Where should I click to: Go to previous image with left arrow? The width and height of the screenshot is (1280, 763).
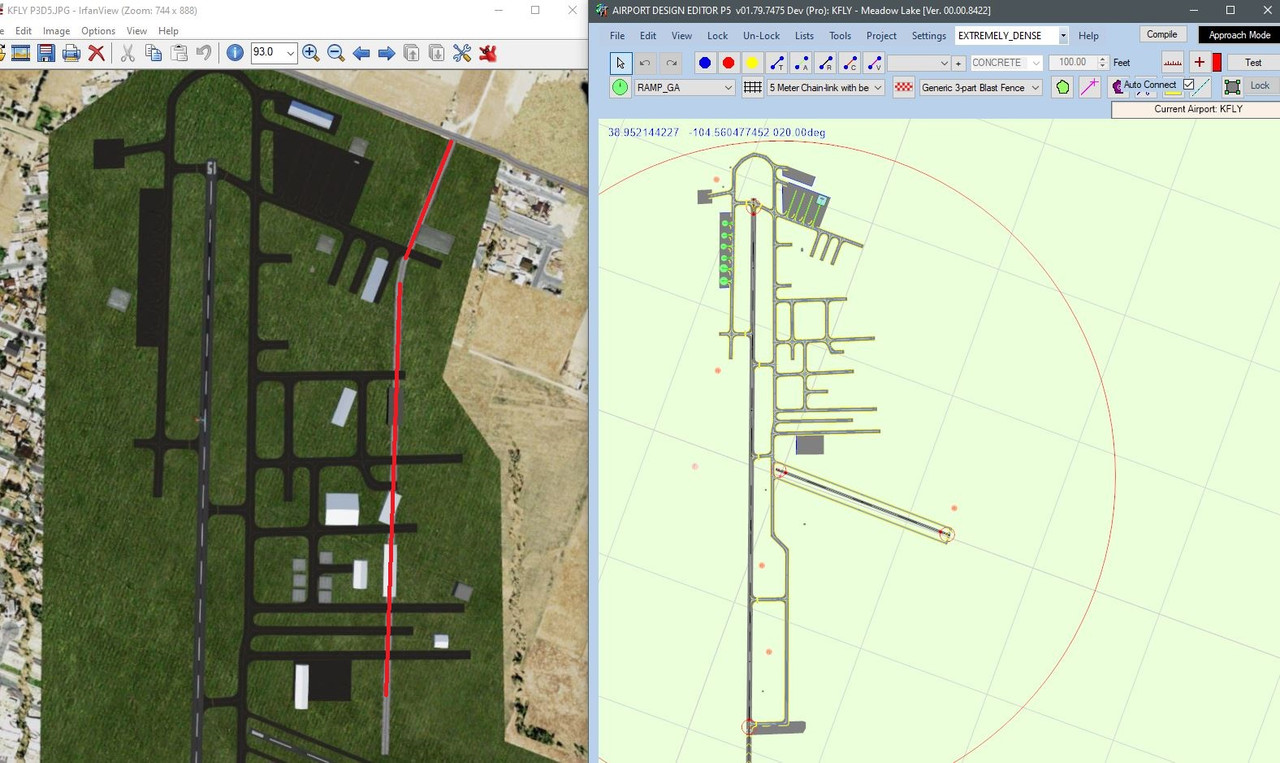coord(361,53)
